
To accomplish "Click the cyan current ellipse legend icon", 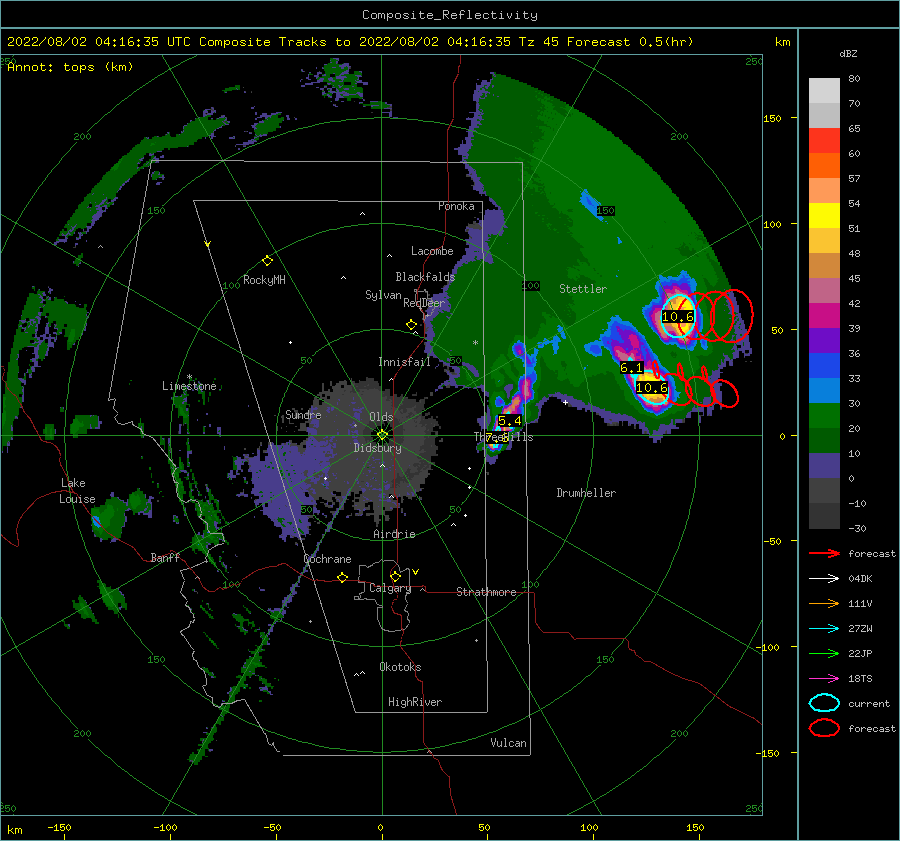I will 824,703.
